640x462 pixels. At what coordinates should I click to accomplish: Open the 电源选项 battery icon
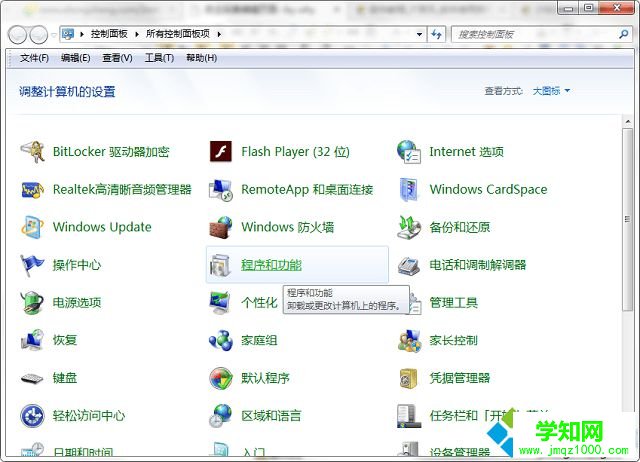[x=33, y=302]
